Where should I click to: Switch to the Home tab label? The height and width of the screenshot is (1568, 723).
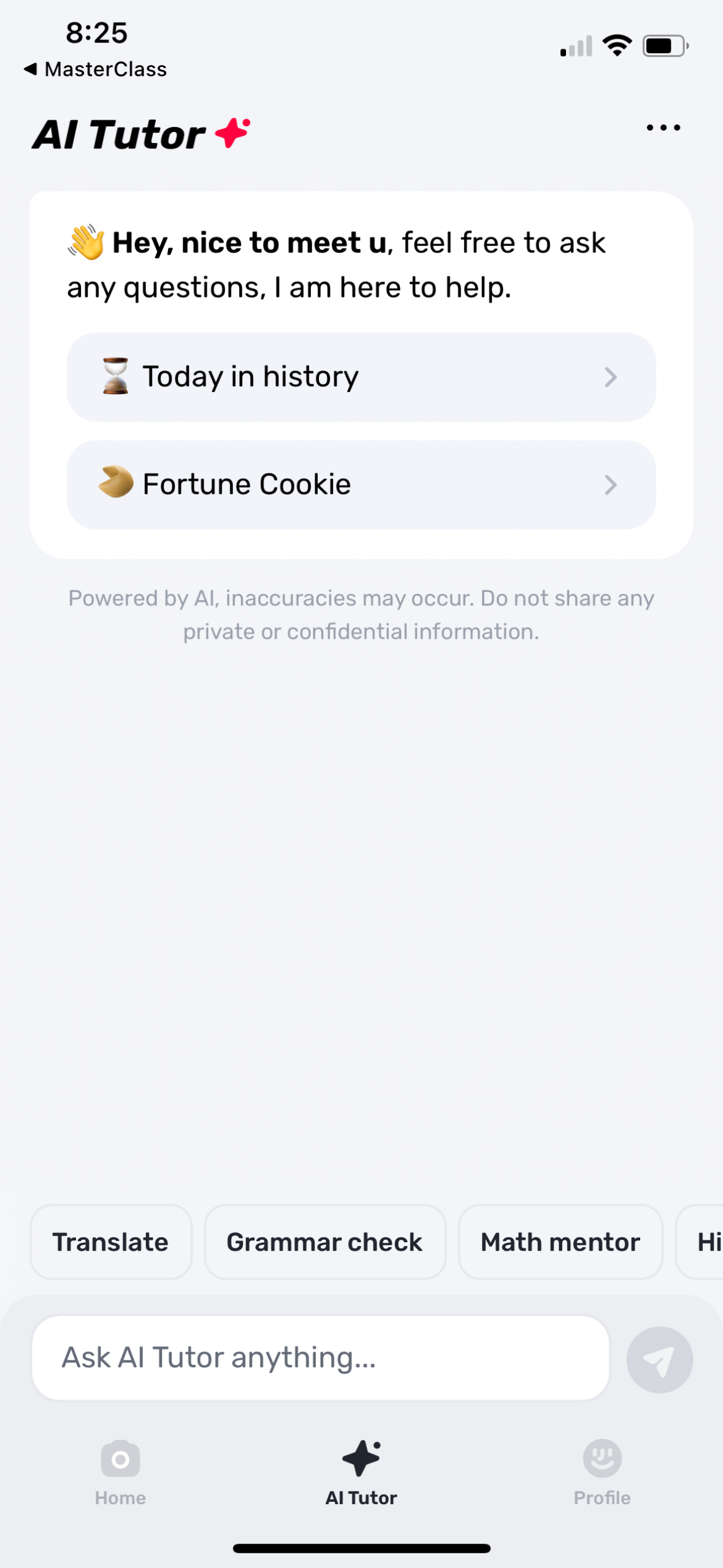click(120, 1497)
